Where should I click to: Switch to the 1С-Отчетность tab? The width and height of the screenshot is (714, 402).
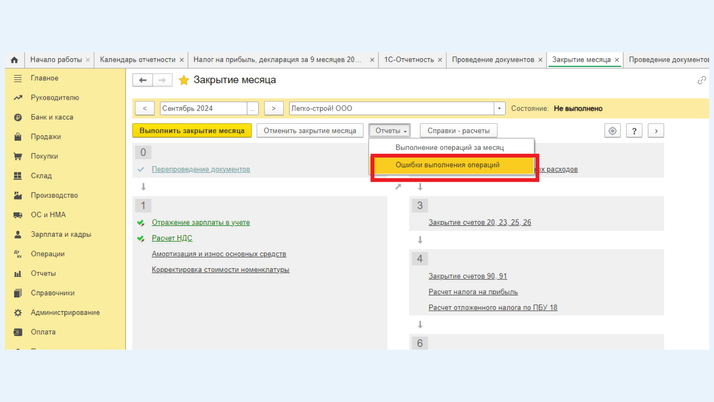(408, 60)
